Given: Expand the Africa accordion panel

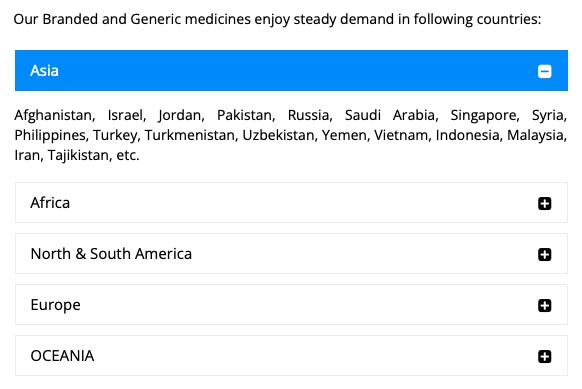Looking at the screenshot, I should pos(291,203).
